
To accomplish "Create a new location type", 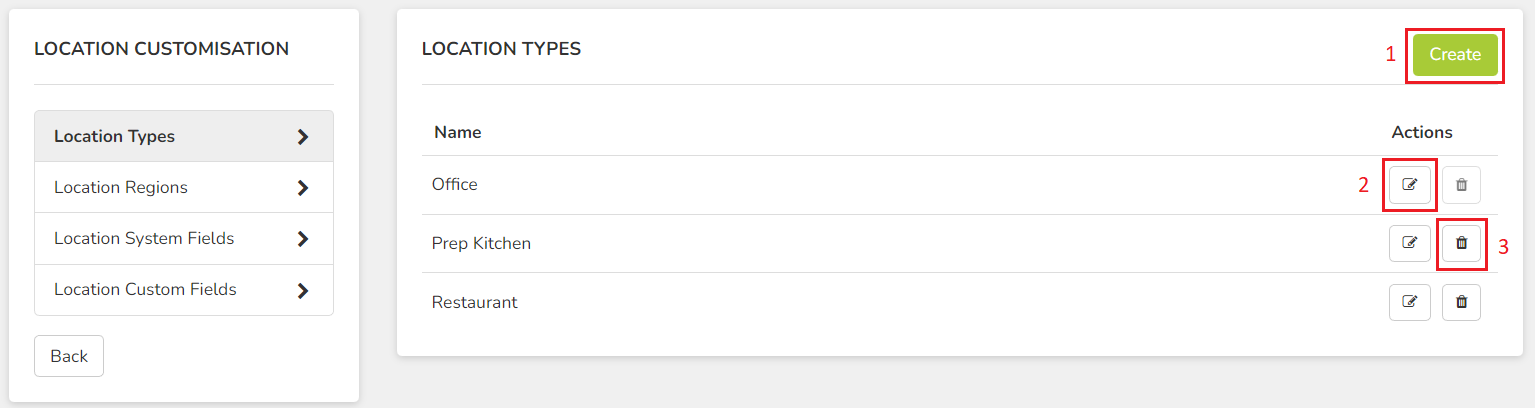I will pyautogui.click(x=1455, y=55).
